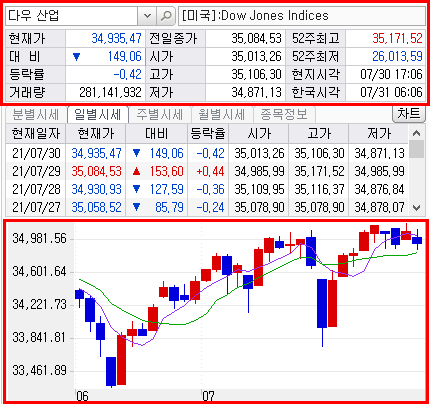Click the down-triangle beside 85.79

(x=136, y=208)
